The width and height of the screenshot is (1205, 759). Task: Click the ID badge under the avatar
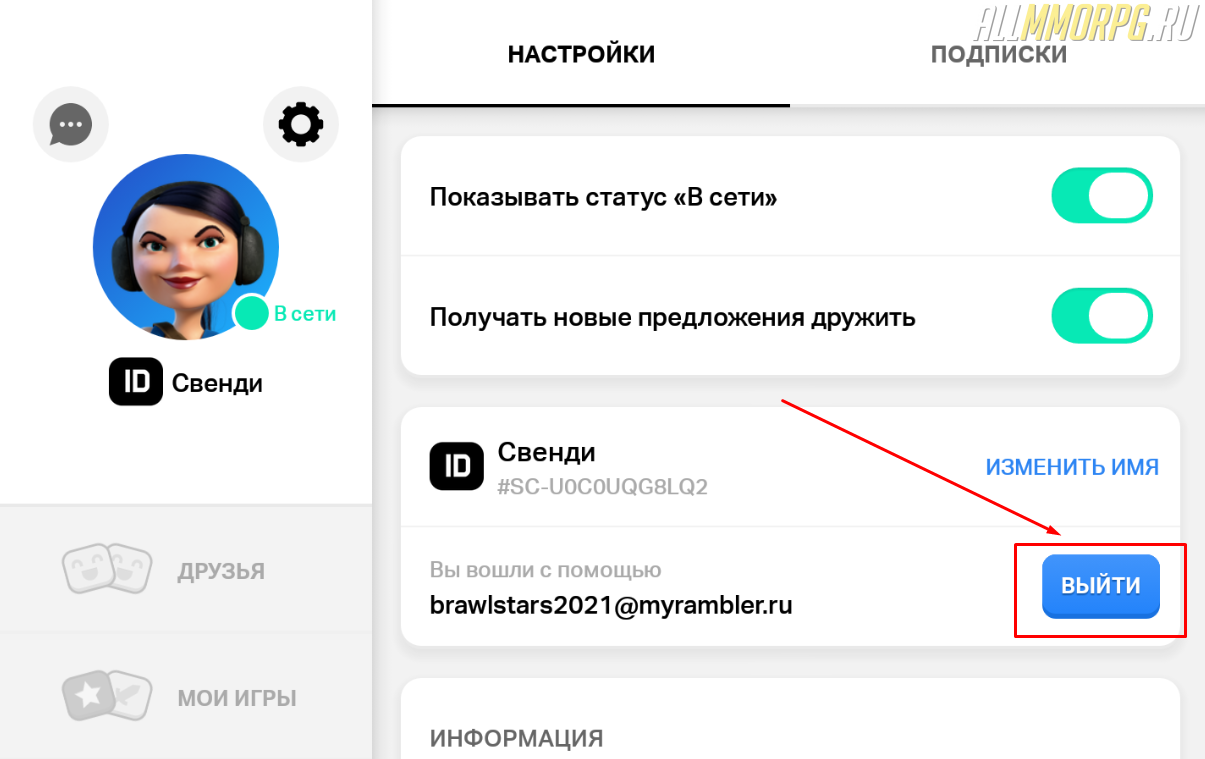(x=135, y=383)
